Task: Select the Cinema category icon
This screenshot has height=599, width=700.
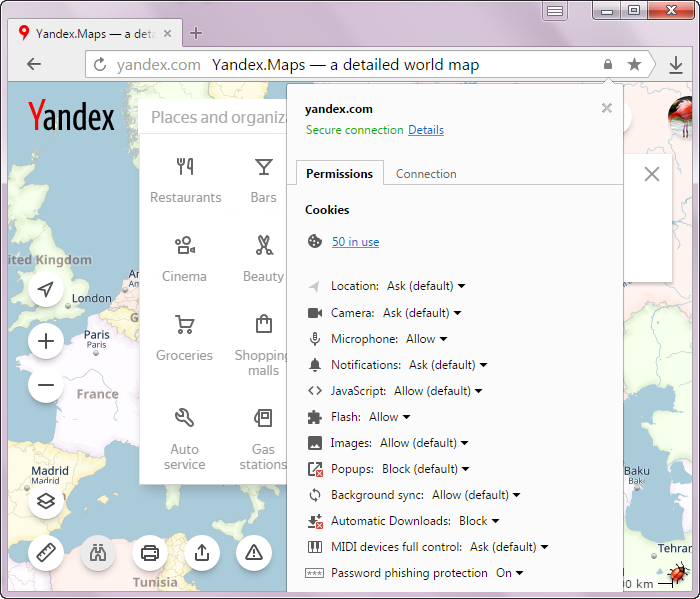Action: pos(184,245)
